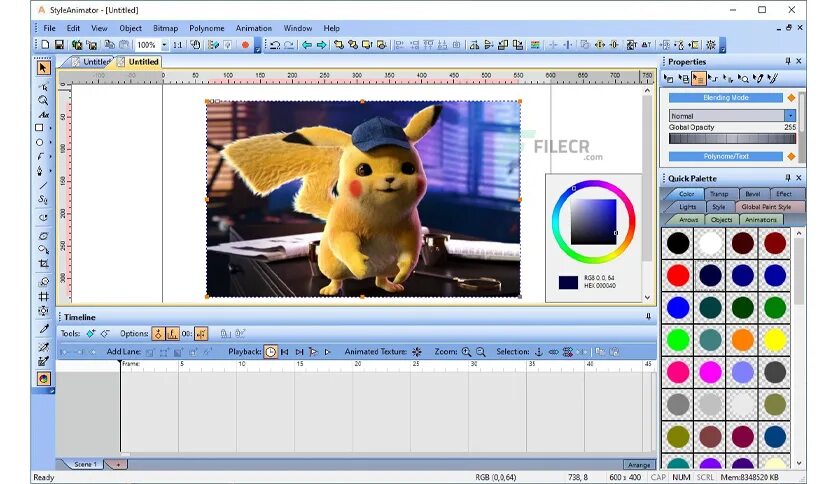Screen dimensions: 836x484
Task: Click the Animated Texture sparkle icon
Action: tap(417, 352)
